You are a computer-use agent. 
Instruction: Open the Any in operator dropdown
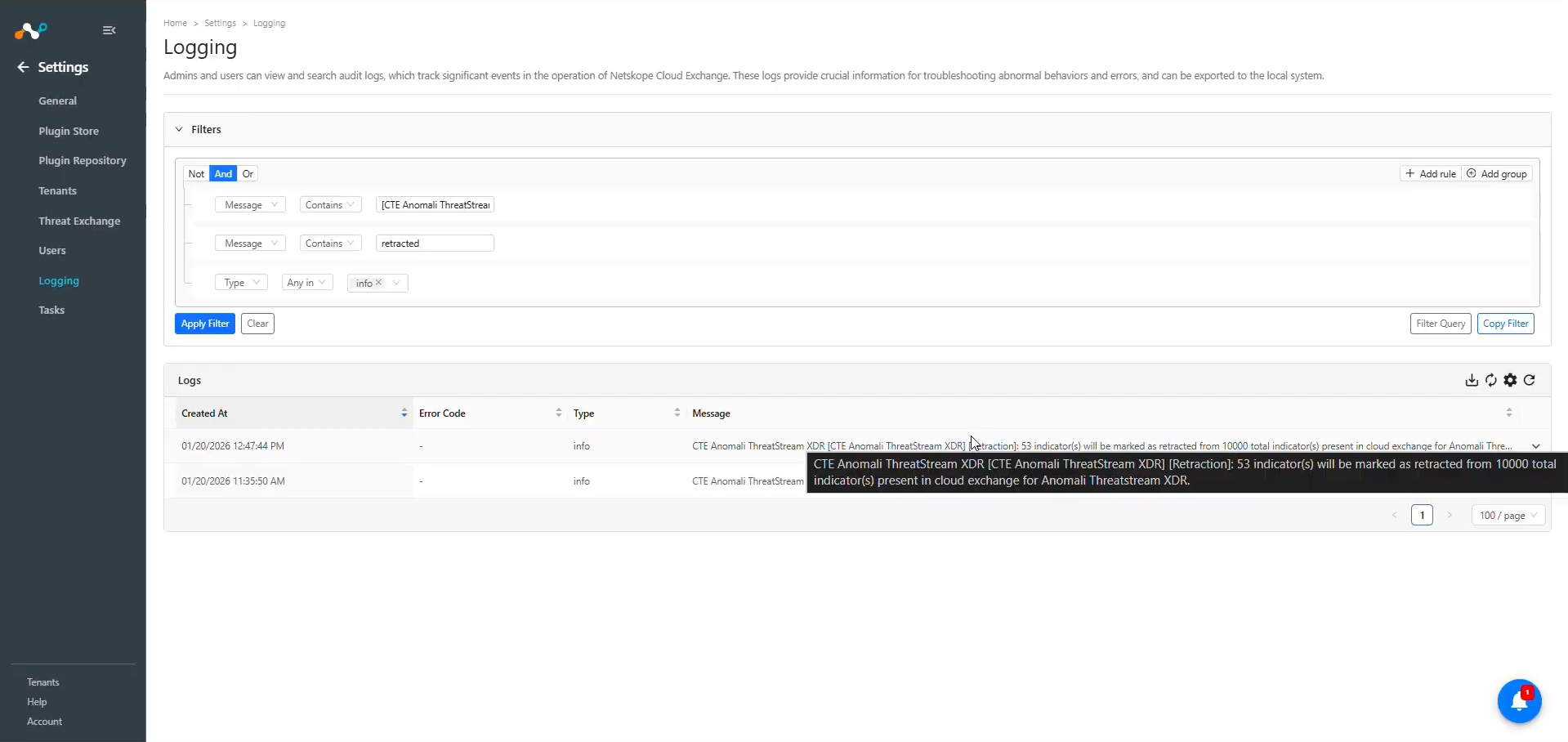click(x=306, y=283)
